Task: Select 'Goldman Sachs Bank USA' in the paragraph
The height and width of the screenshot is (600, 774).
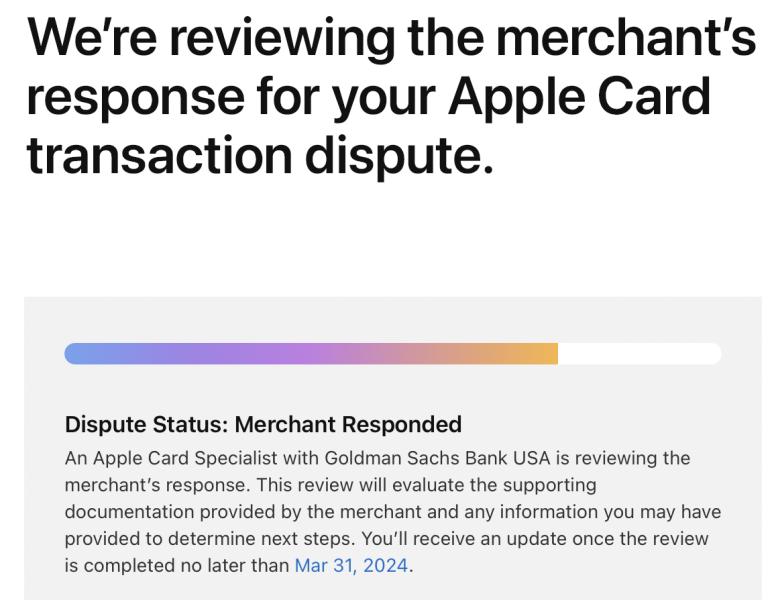Action: [x=437, y=458]
